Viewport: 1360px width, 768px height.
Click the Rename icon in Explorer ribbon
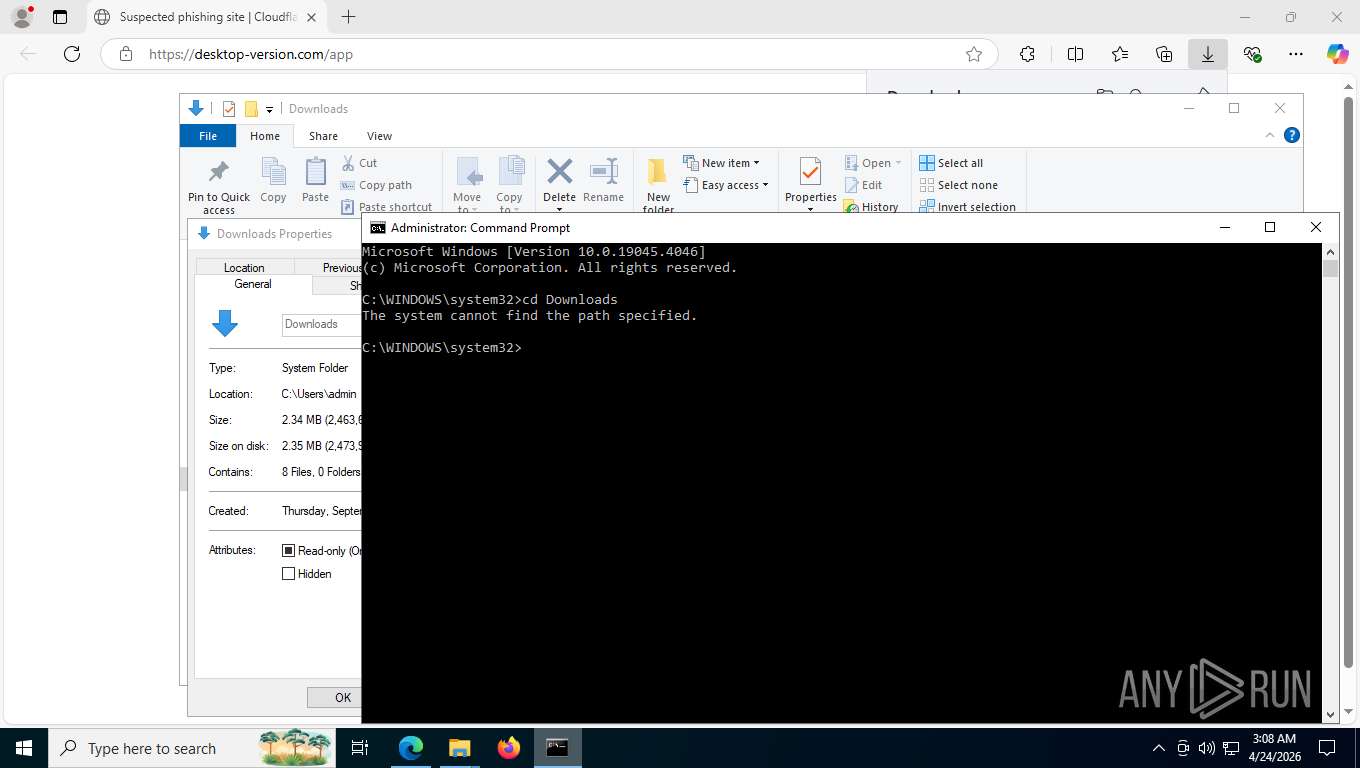pyautogui.click(x=603, y=181)
